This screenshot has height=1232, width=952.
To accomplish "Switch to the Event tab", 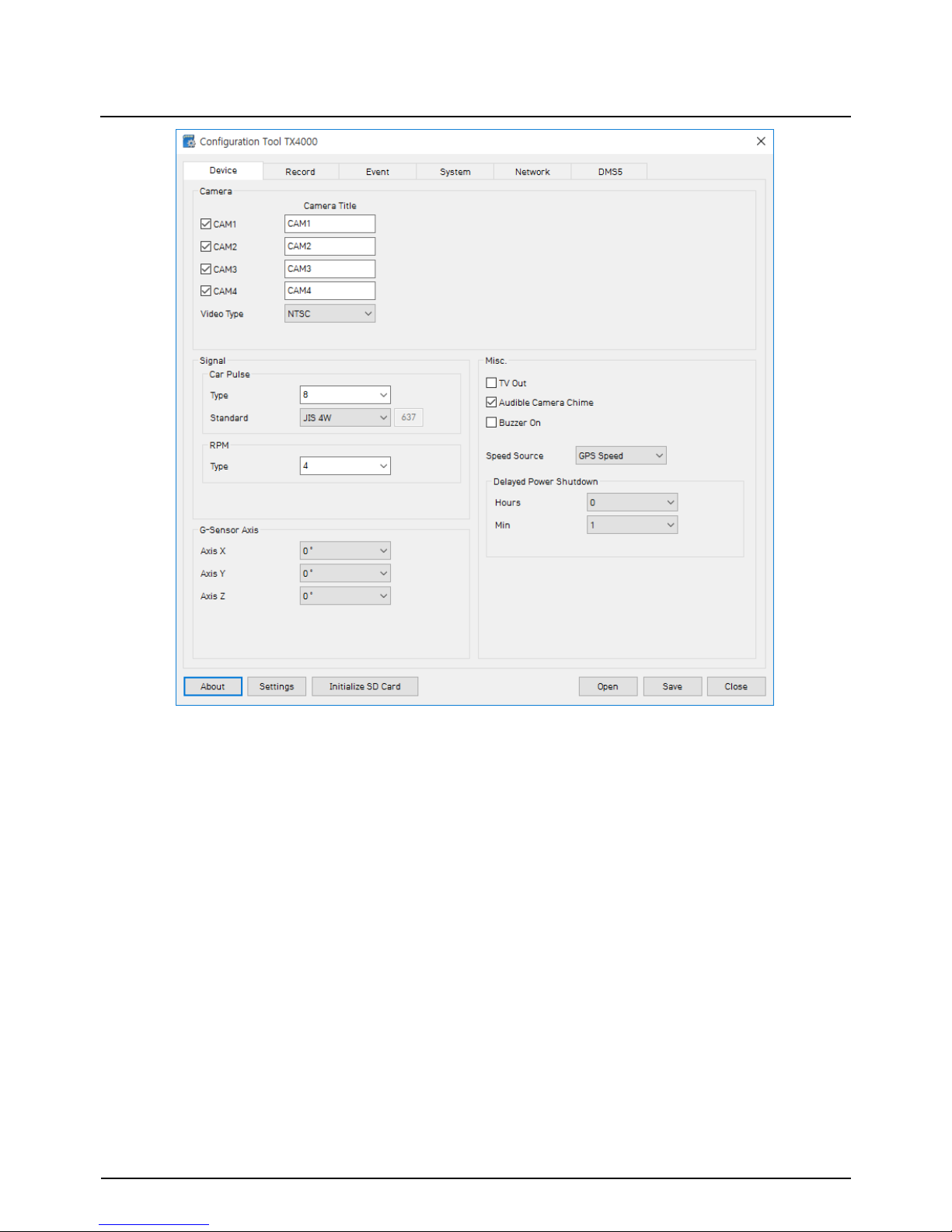I will [378, 172].
